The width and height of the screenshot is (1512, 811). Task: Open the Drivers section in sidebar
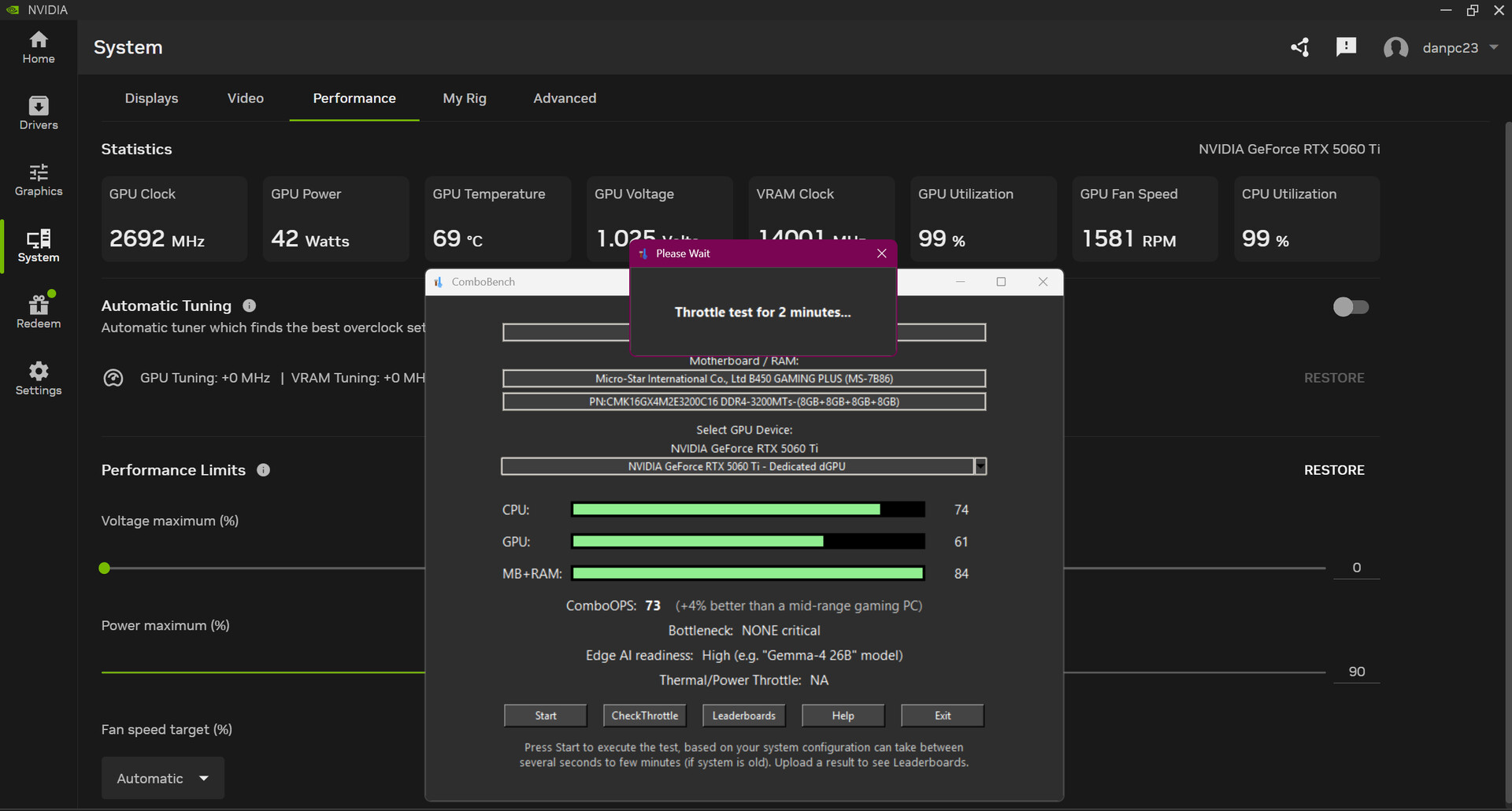tap(39, 113)
